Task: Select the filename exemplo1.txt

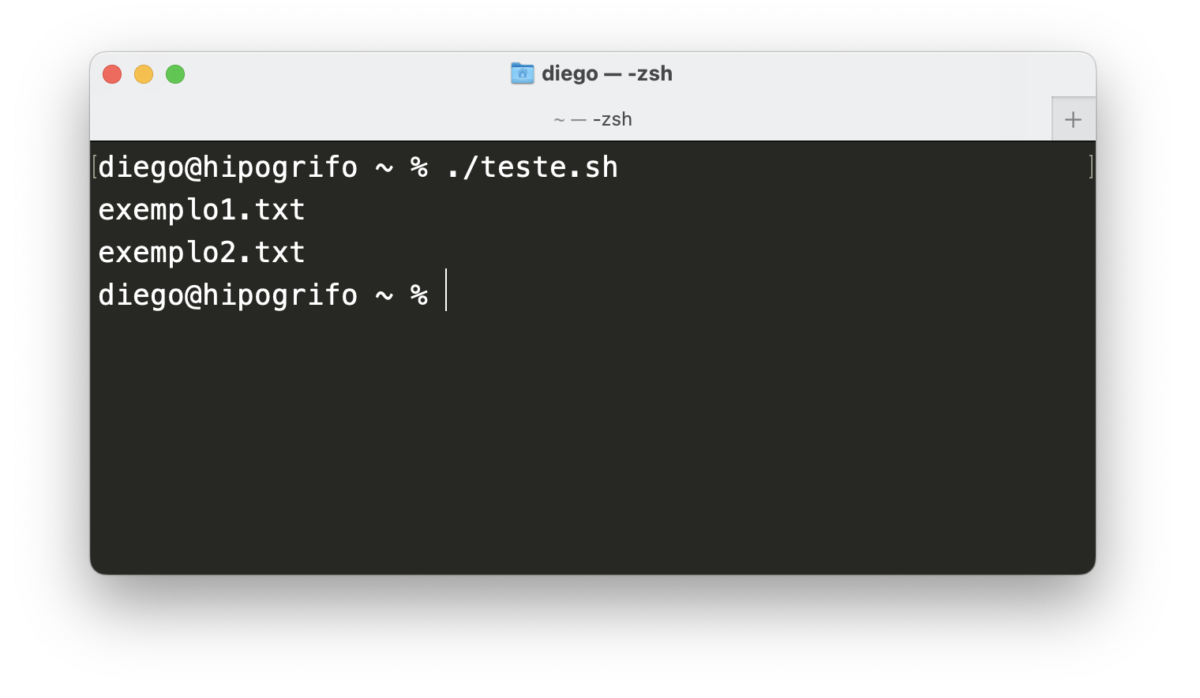Action: (x=201, y=209)
